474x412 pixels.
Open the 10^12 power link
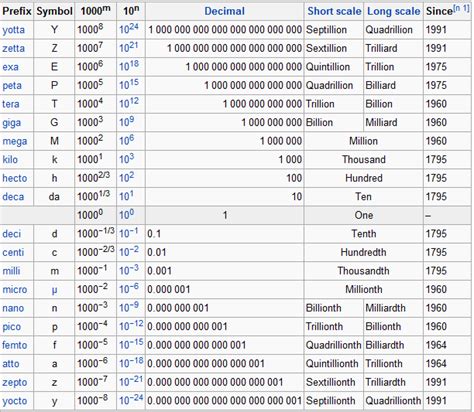[x=129, y=103]
